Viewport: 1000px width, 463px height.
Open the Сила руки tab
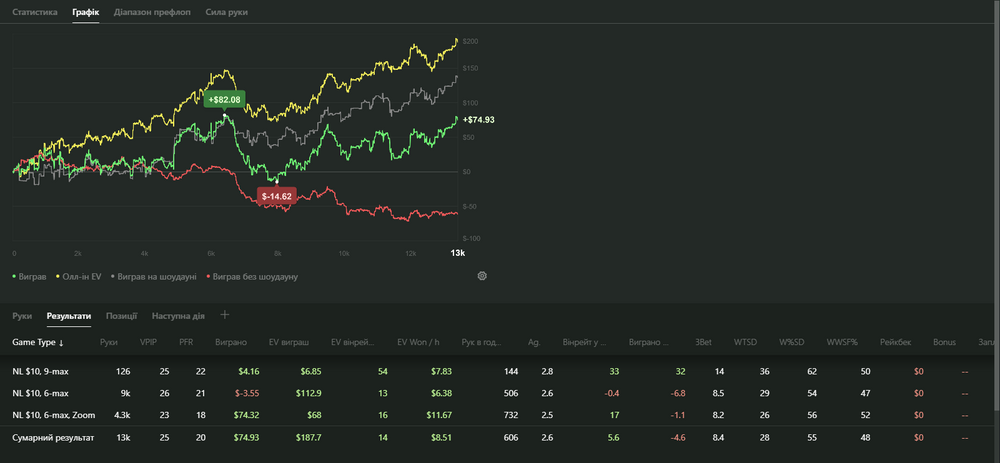pos(226,12)
